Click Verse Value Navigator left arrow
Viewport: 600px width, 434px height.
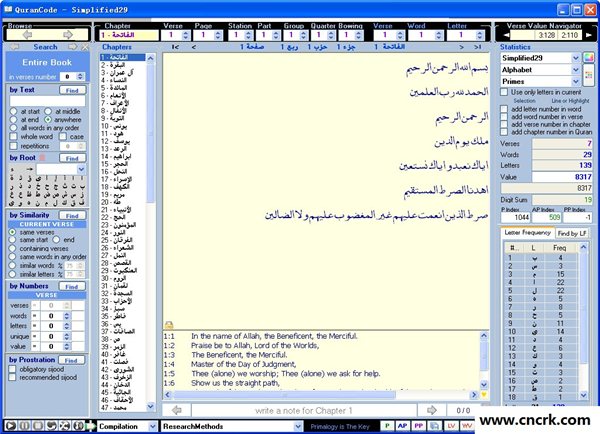click(x=504, y=34)
